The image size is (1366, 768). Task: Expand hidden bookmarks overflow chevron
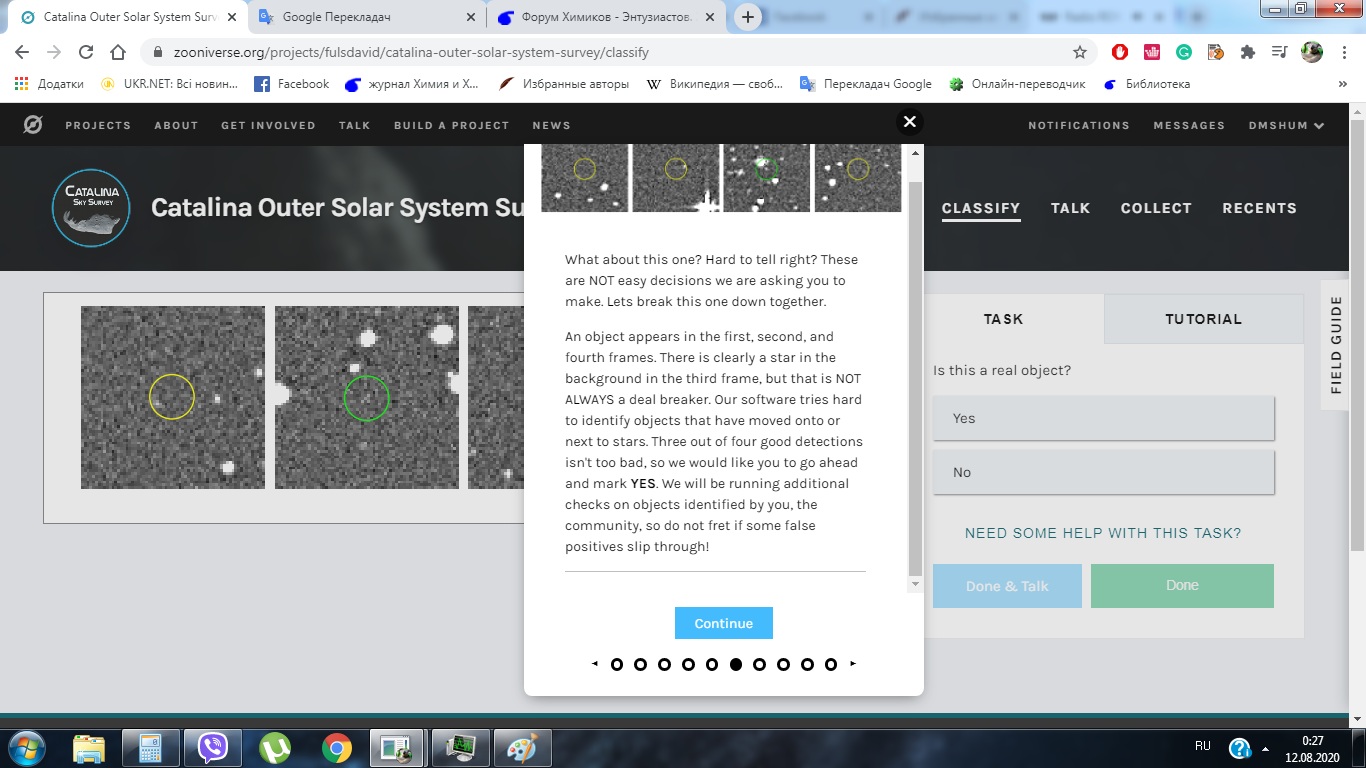pyautogui.click(x=1342, y=84)
